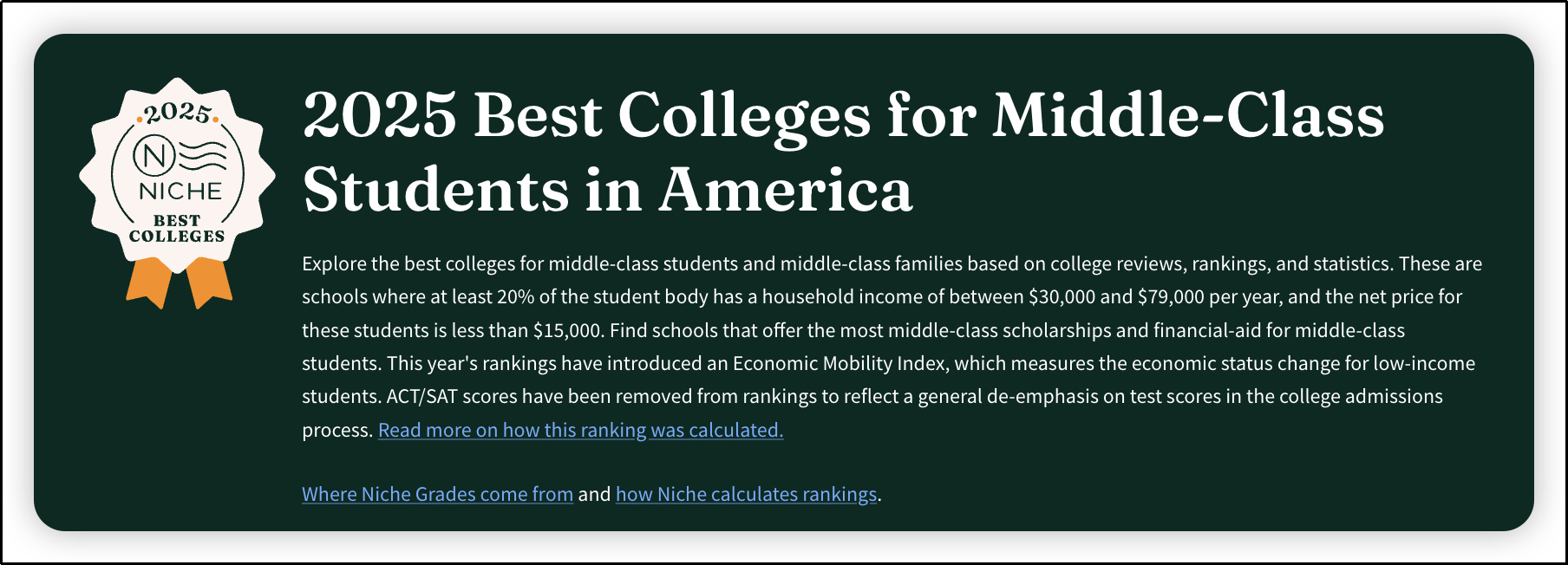Click the circled N logo in the badge

click(154, 156)
